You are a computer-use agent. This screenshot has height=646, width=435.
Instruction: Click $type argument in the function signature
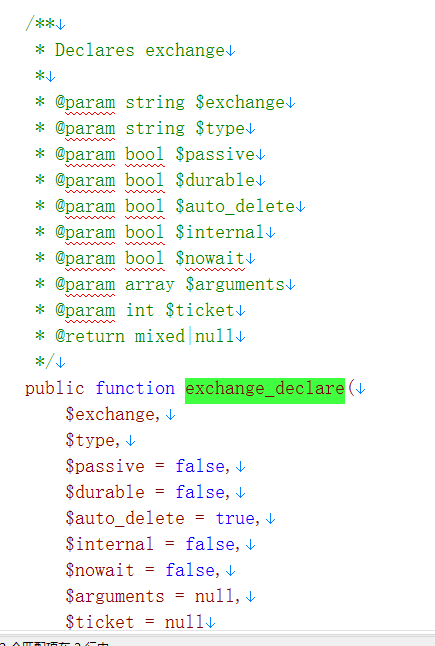(90, 441)
